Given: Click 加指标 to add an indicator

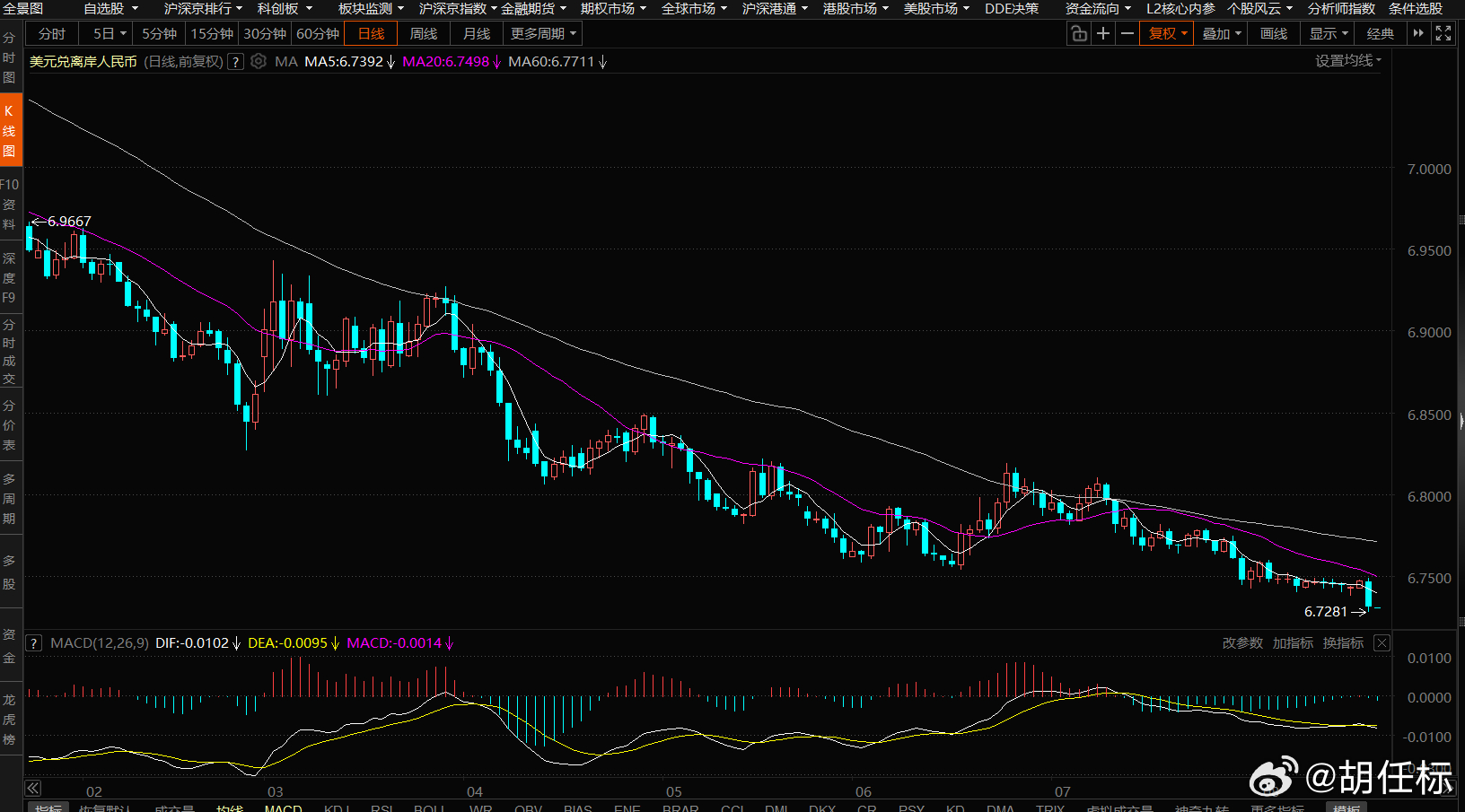Looking at the screenshot, I should point(1293,643).
